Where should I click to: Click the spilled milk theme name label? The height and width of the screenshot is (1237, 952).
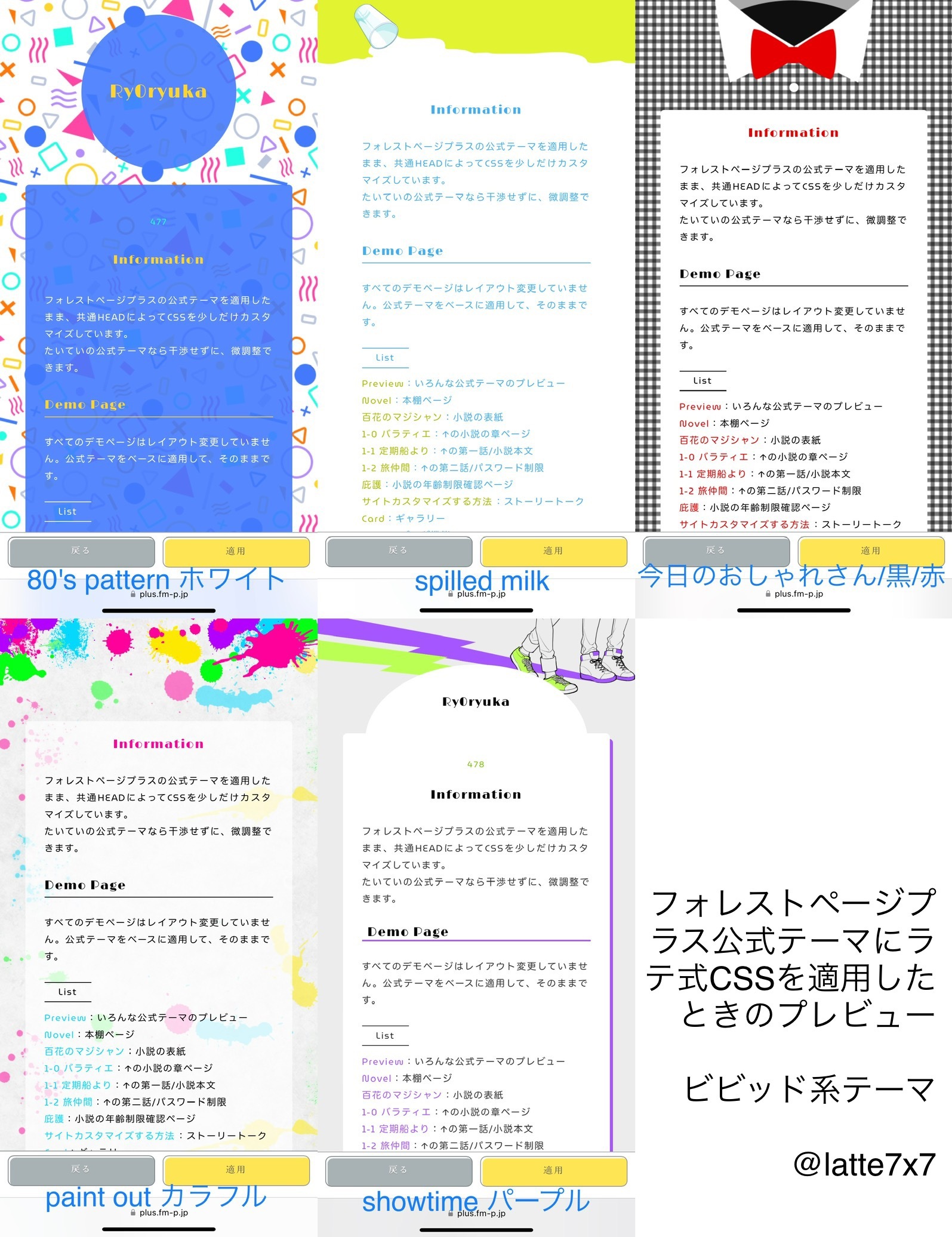tap(482, 581)
